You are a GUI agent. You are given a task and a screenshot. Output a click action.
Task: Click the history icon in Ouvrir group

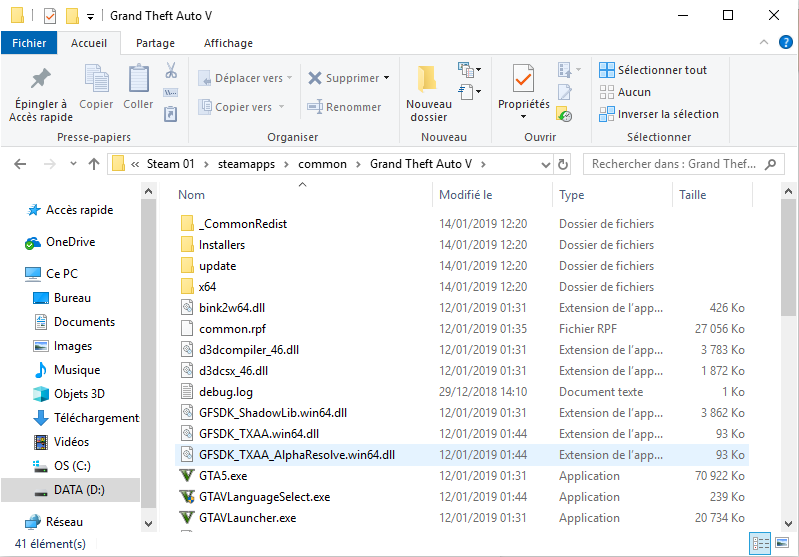565,114
